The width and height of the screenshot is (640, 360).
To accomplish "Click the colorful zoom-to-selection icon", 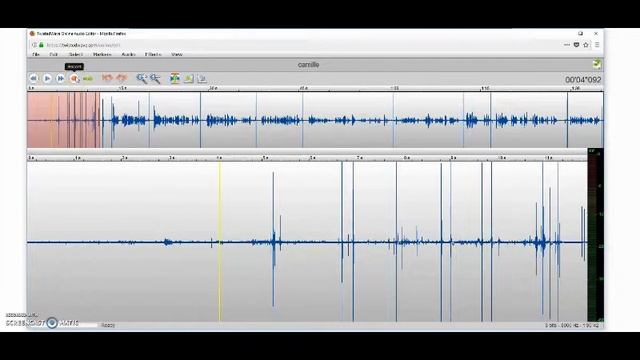I will click(175, 78).
